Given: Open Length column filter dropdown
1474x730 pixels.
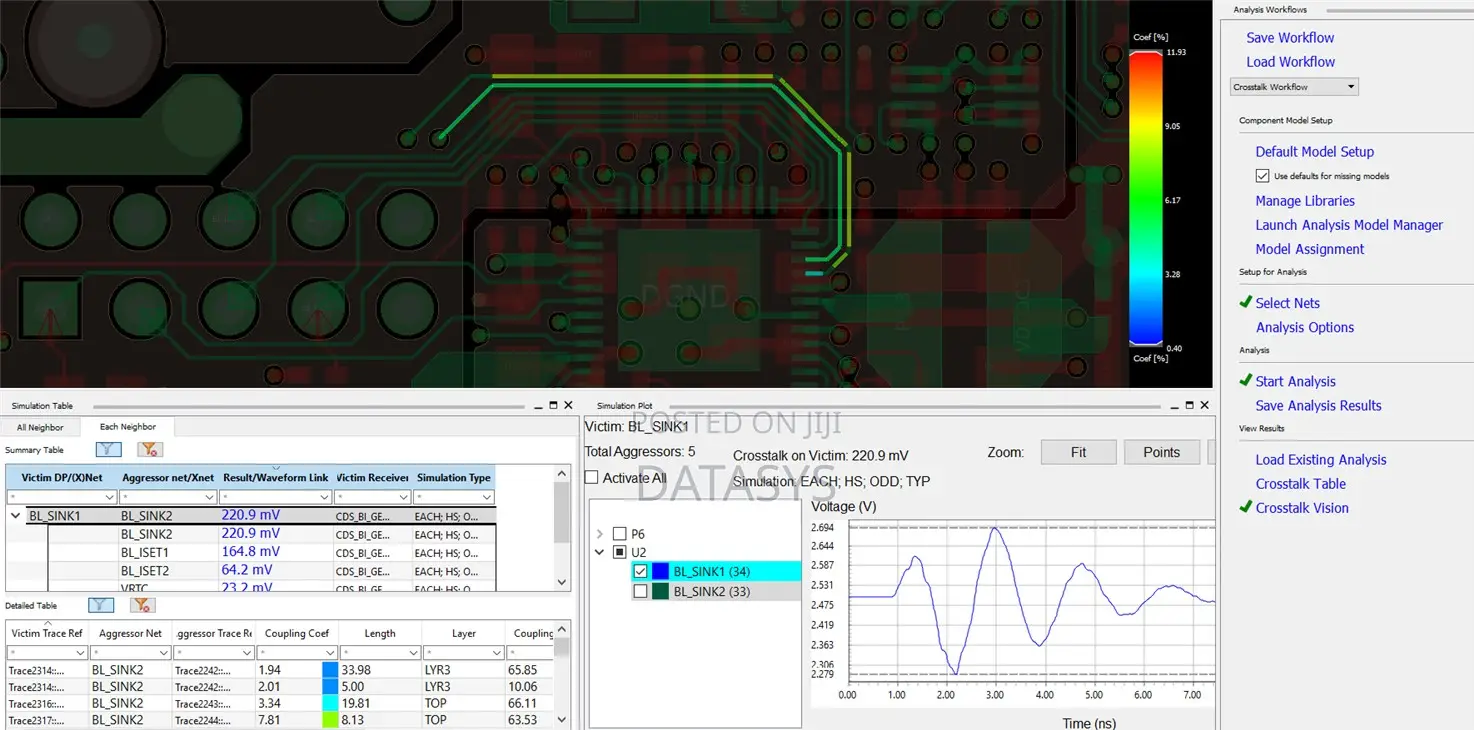Looking at the screenshot, I should [413, 652].
